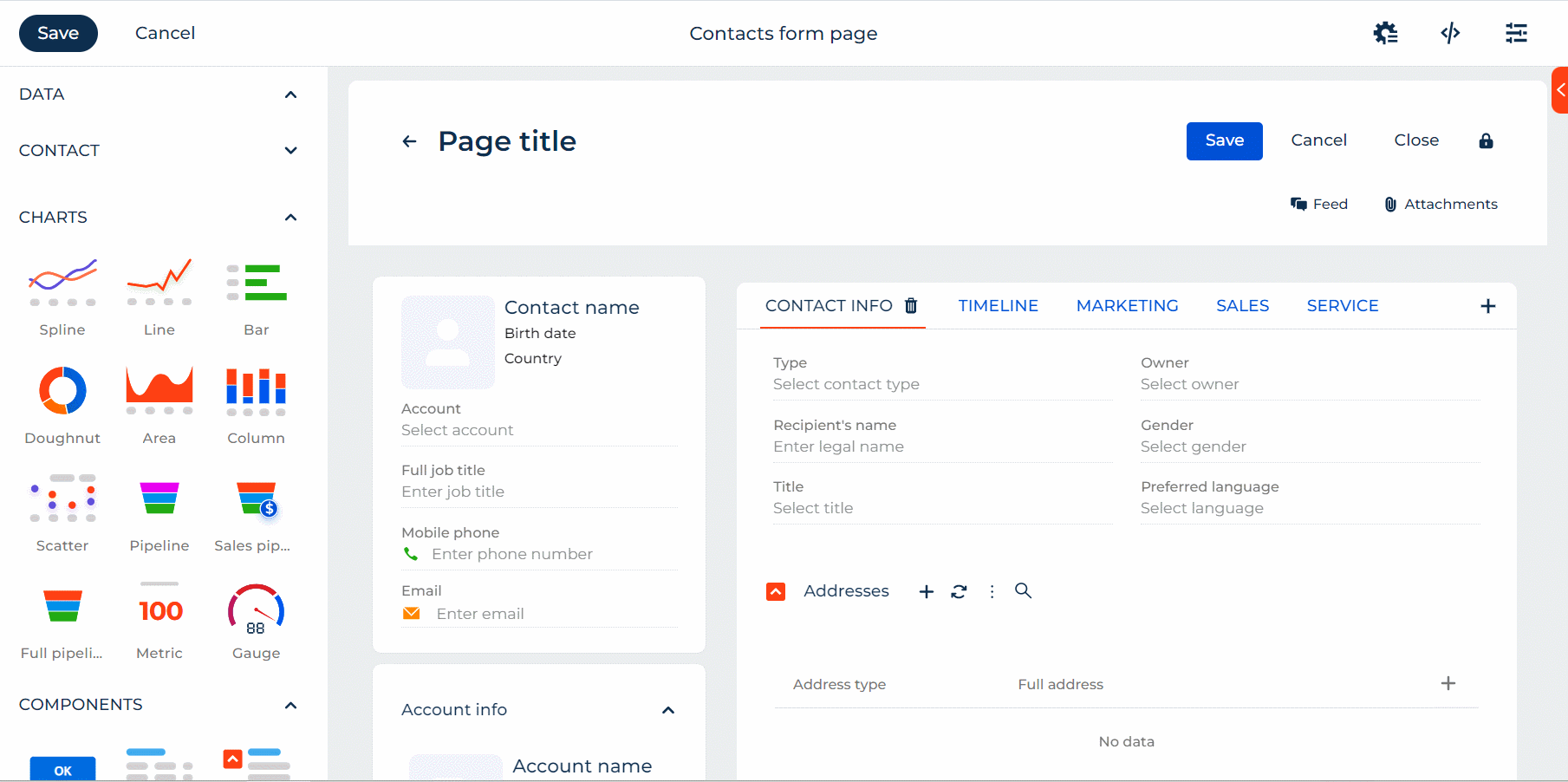Image resolution: width=1568 pixels, height=782 pixels.
Task: Click the lock icon beside Close
Action: (x=1486, y=140)
